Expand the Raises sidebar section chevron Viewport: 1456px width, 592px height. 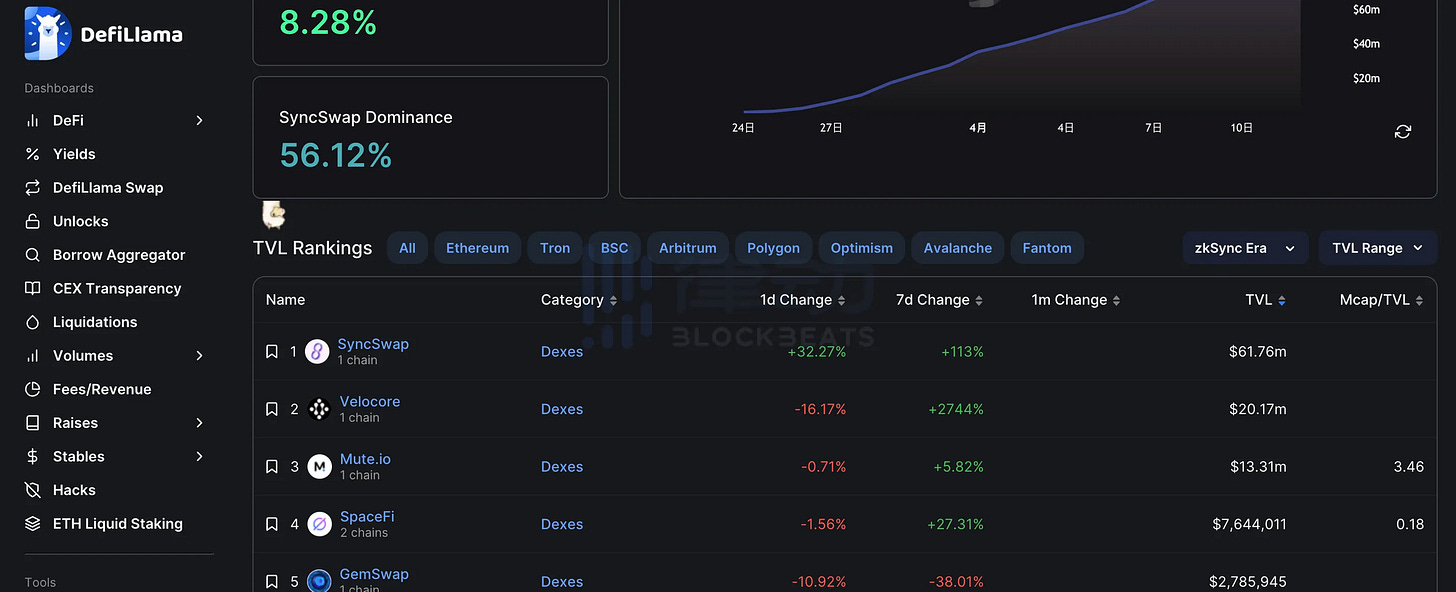(x=199, y=423)
